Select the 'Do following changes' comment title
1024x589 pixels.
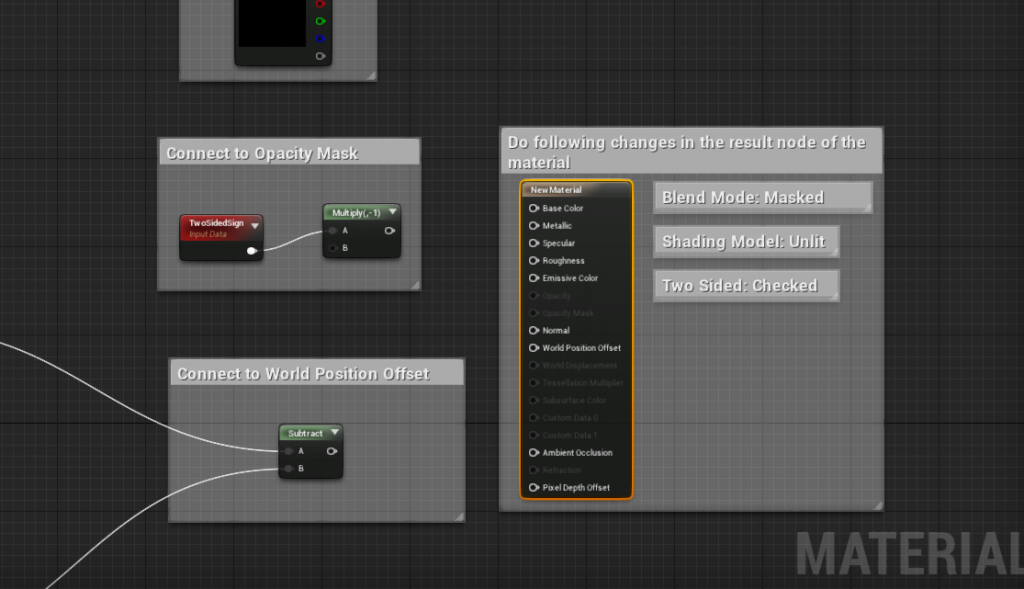pyautogui.click(x=692, y=152)
